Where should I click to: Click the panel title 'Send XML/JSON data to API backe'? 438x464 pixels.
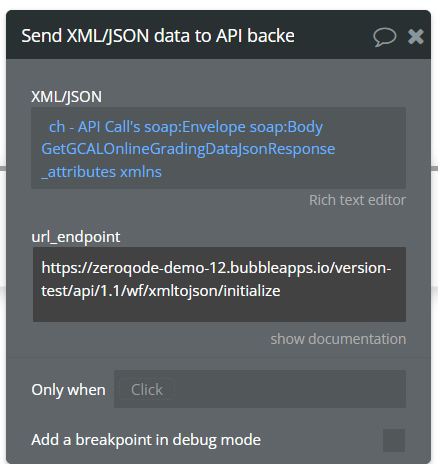coord(158,36)
